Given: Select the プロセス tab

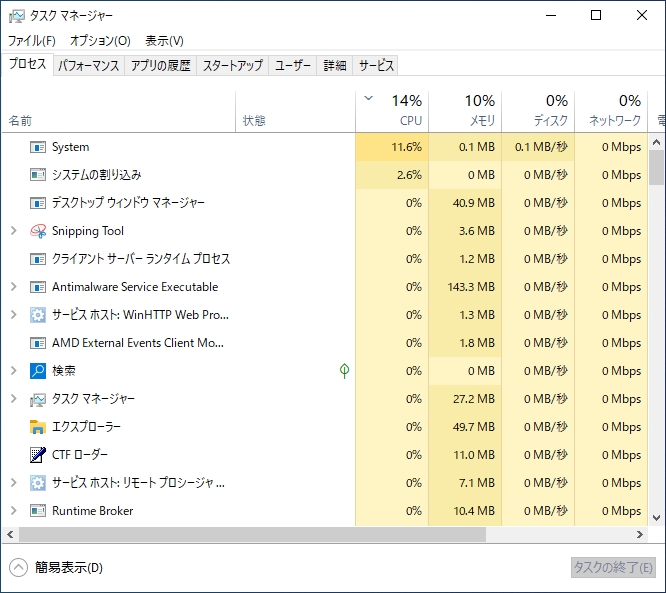Looking at the screenshot, I should [28, 64].
